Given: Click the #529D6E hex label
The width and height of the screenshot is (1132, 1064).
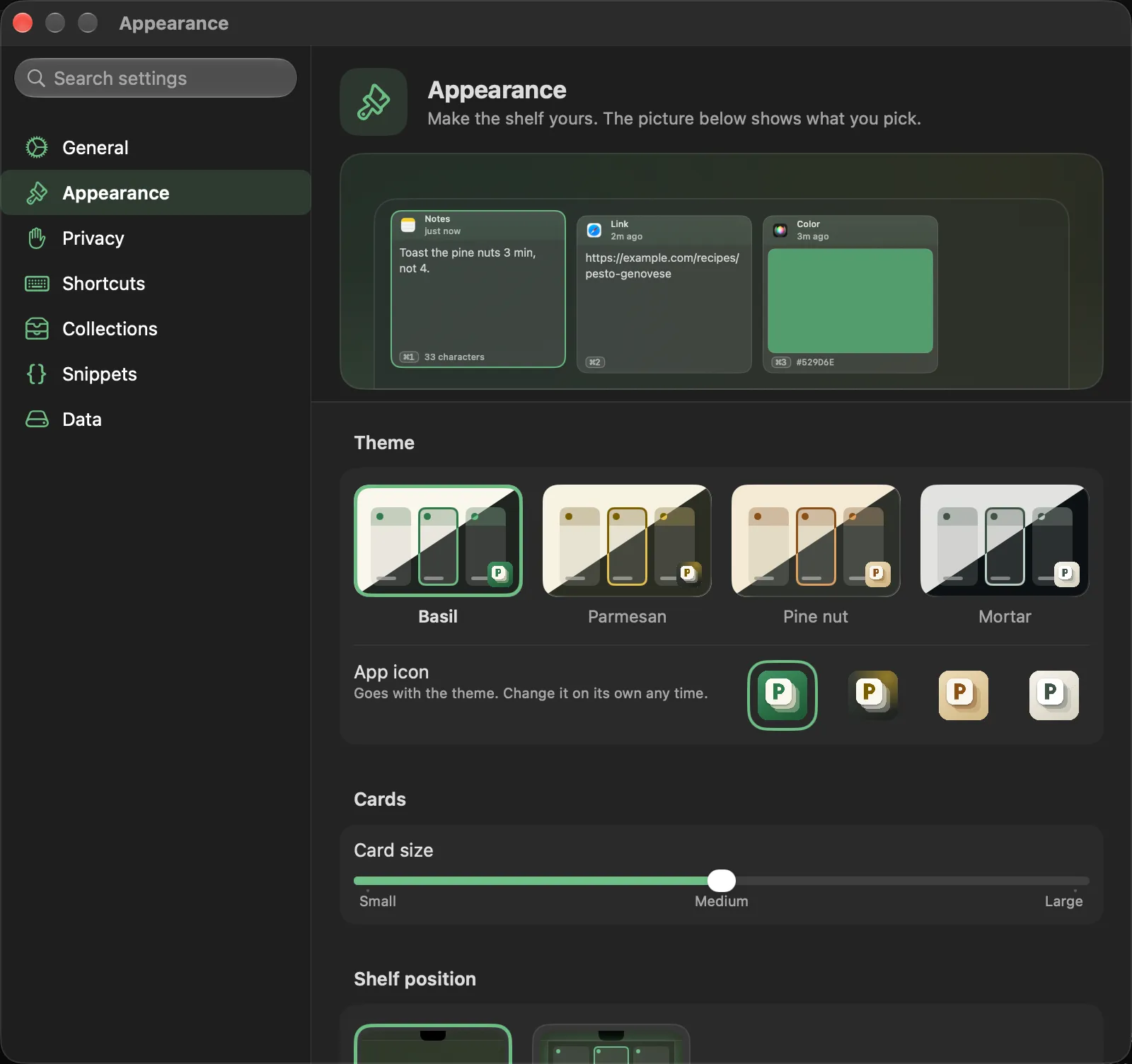Looking at the screenshot, I should point(815,362).
